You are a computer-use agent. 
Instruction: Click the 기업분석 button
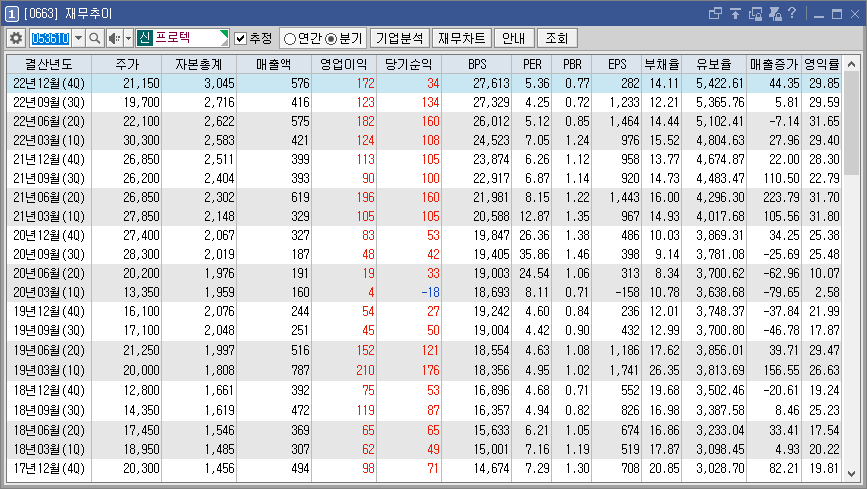pyautogui.click(x=400, y=38)
